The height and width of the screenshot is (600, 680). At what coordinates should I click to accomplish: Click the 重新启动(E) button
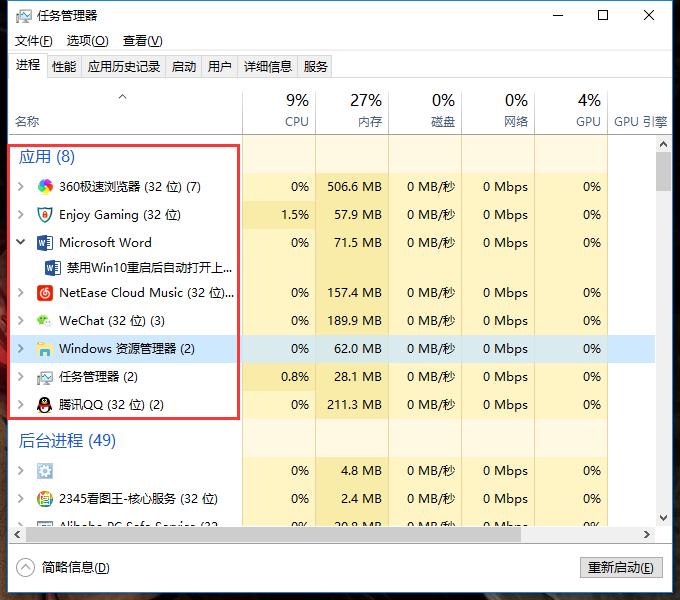pyautogui.click(x=621, y=568)
